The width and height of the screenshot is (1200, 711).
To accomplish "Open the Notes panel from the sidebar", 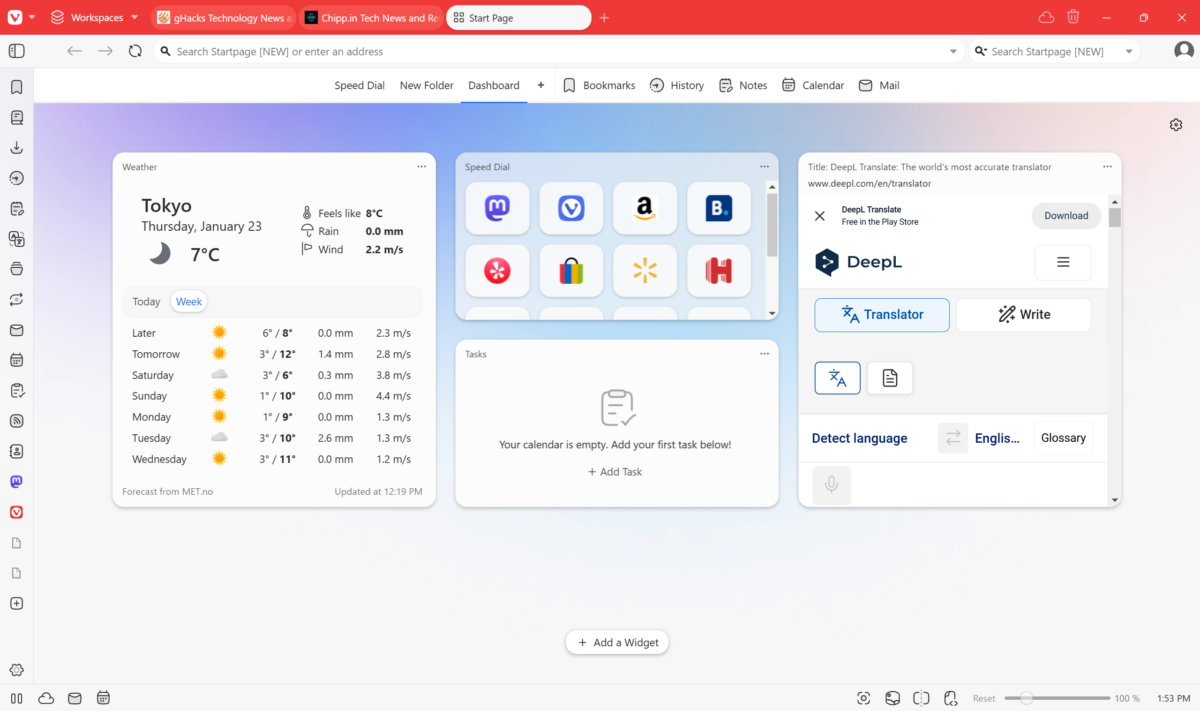I will click(x=16, y=208).
